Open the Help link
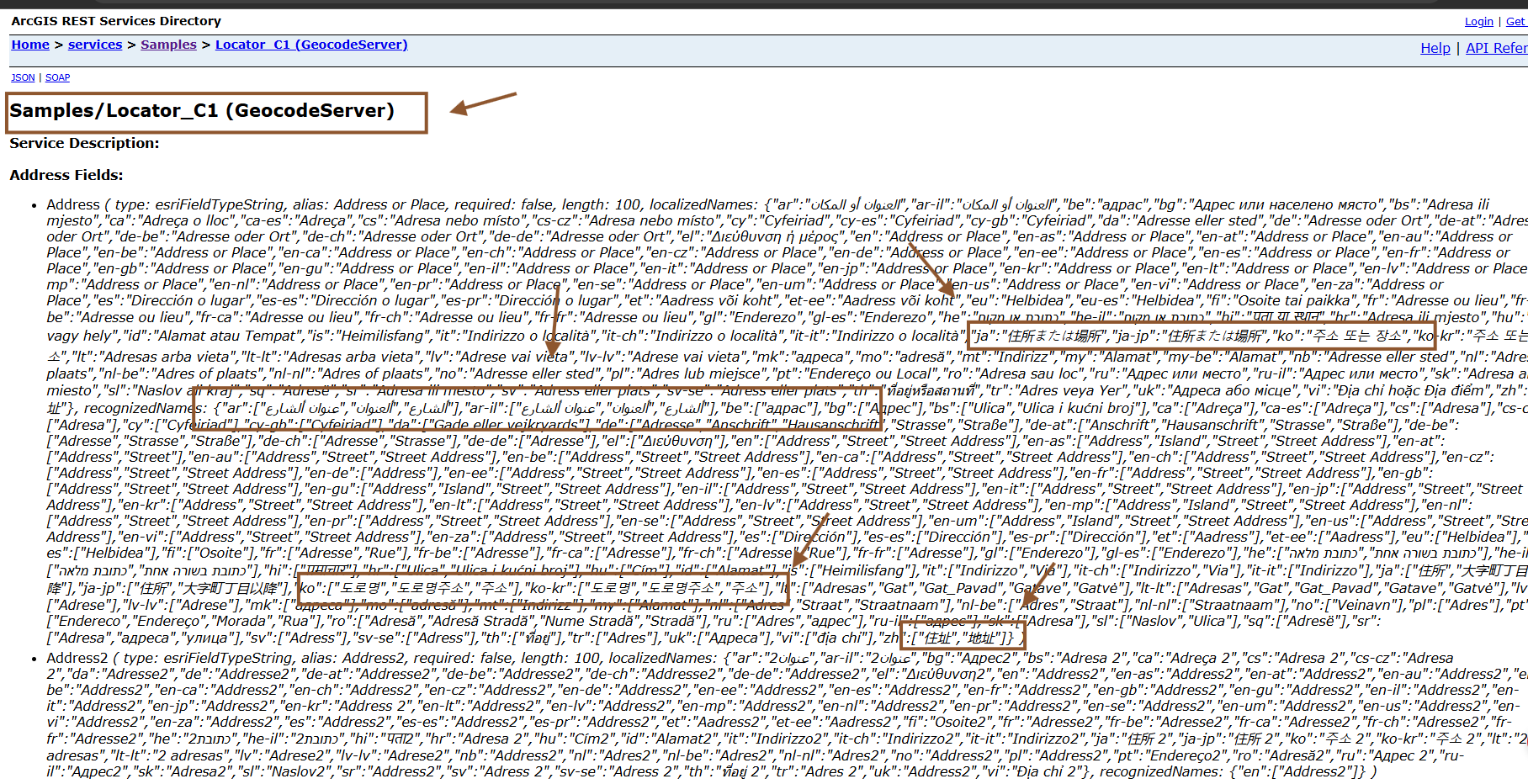 (1435, 48)
